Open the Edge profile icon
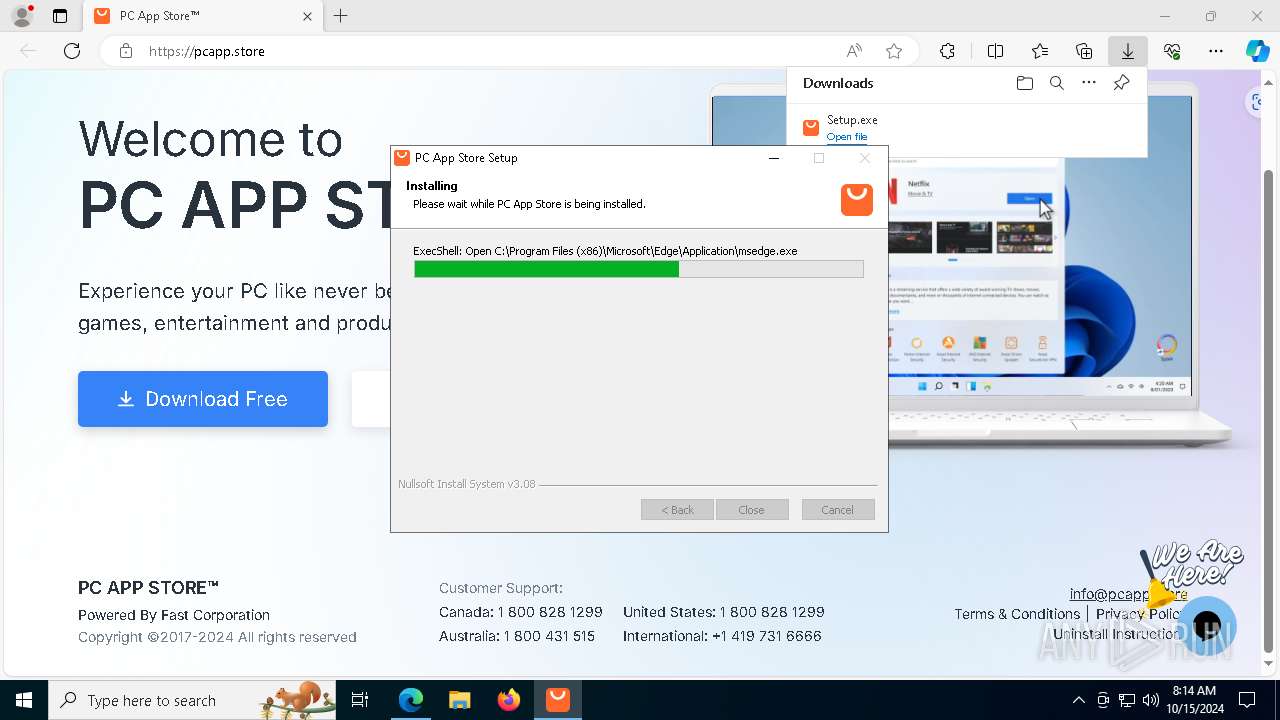This screenshot has width=1280, height=720. 22,16
